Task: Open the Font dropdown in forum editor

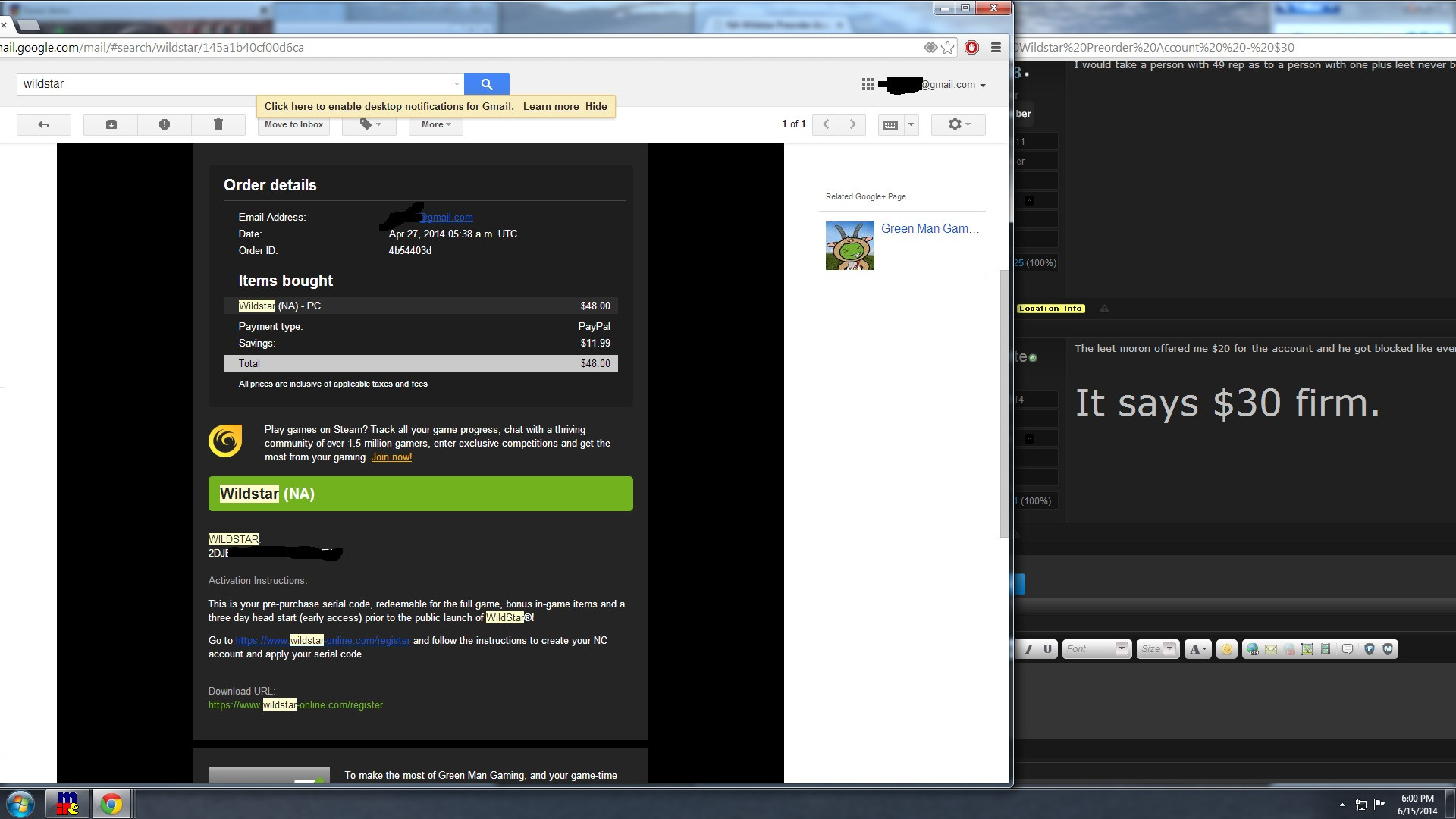Action: click(1097, 649)
